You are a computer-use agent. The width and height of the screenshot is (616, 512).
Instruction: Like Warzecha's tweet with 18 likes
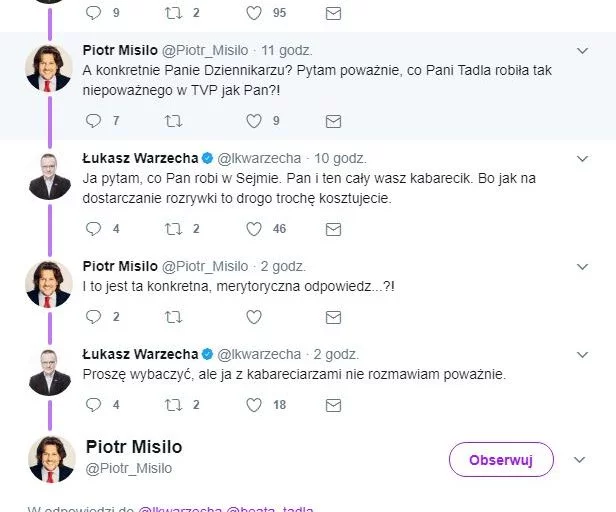click(254, 405)
